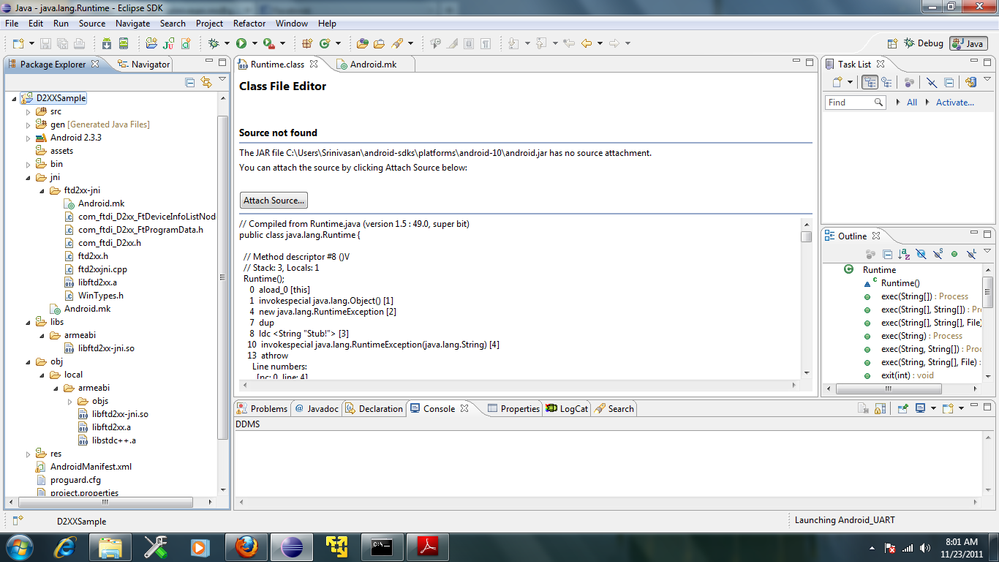Click the Attach Source... button
Viewport: 999px width, 562px height.
(x=274, y=200)
